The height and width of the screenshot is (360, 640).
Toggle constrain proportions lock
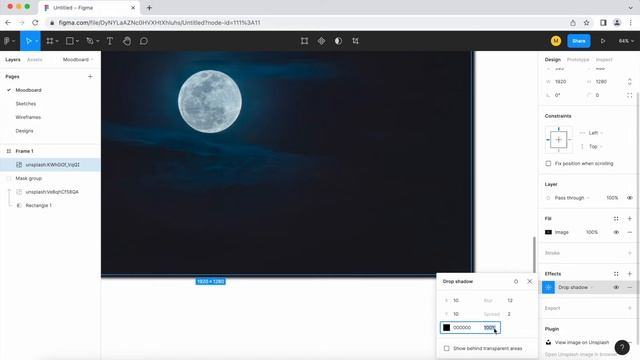pos(630,82)
